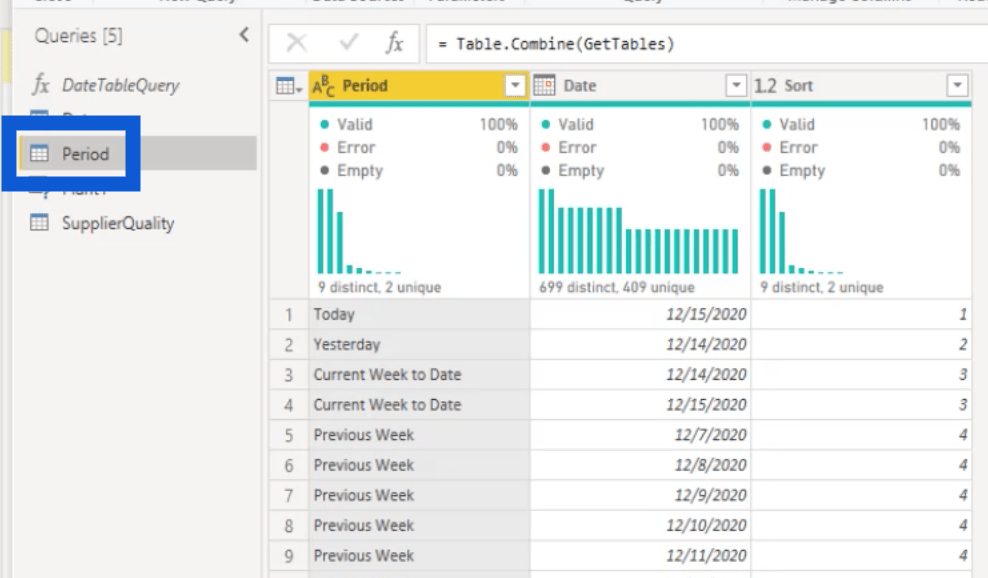
Task: Click the fx insert step icon
Action: click(x=395, y=43)
